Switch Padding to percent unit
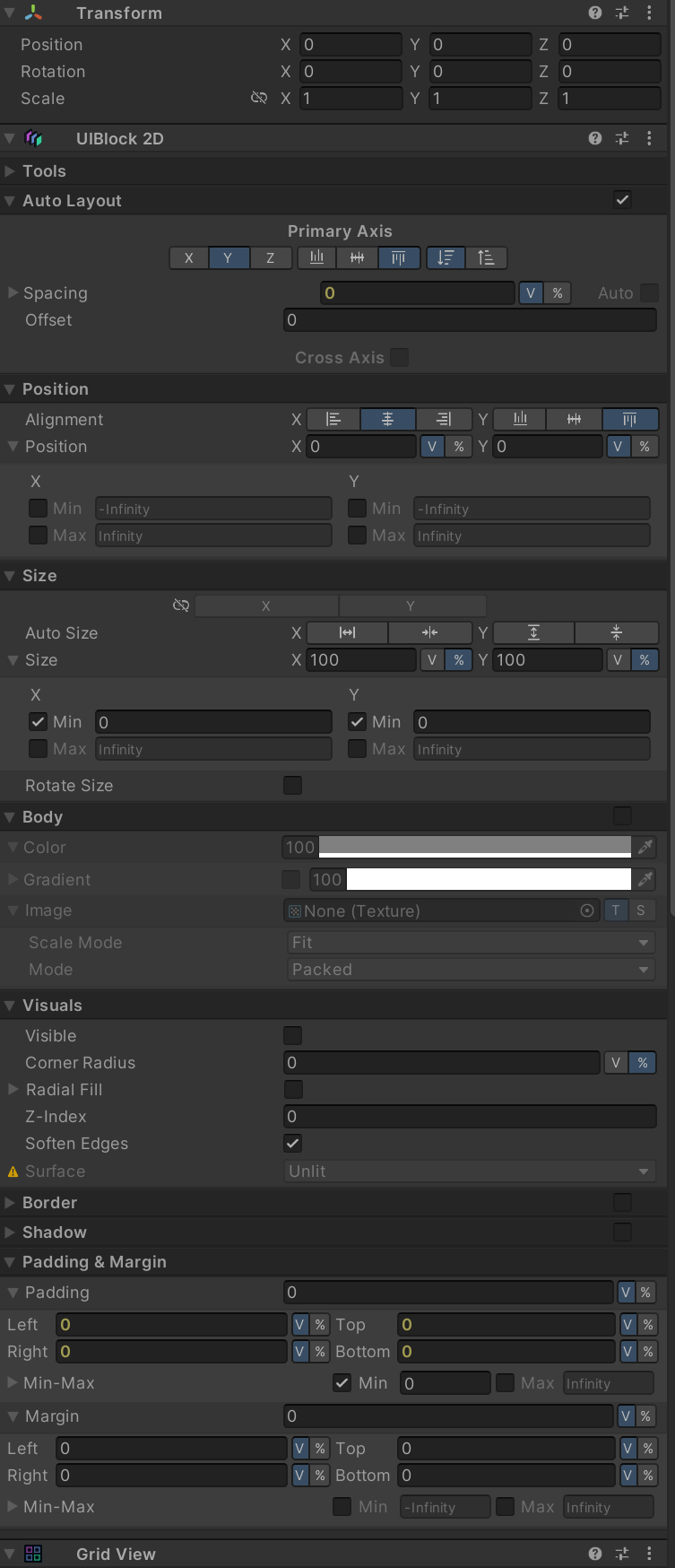The height and width of the screenshot is (1568, 675). [645, 1292]
